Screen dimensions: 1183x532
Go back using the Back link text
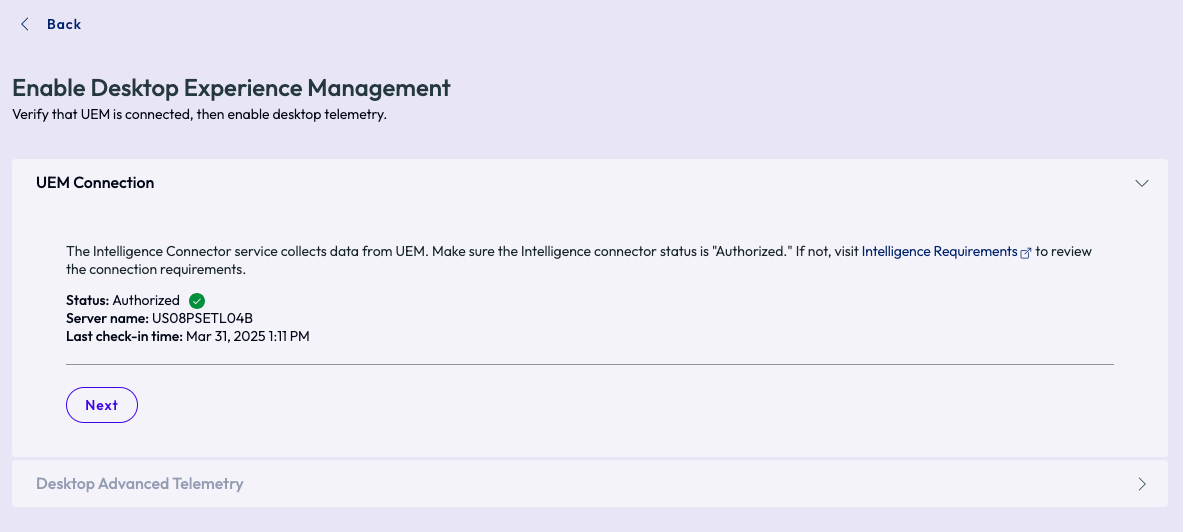[x=64, y=24]
